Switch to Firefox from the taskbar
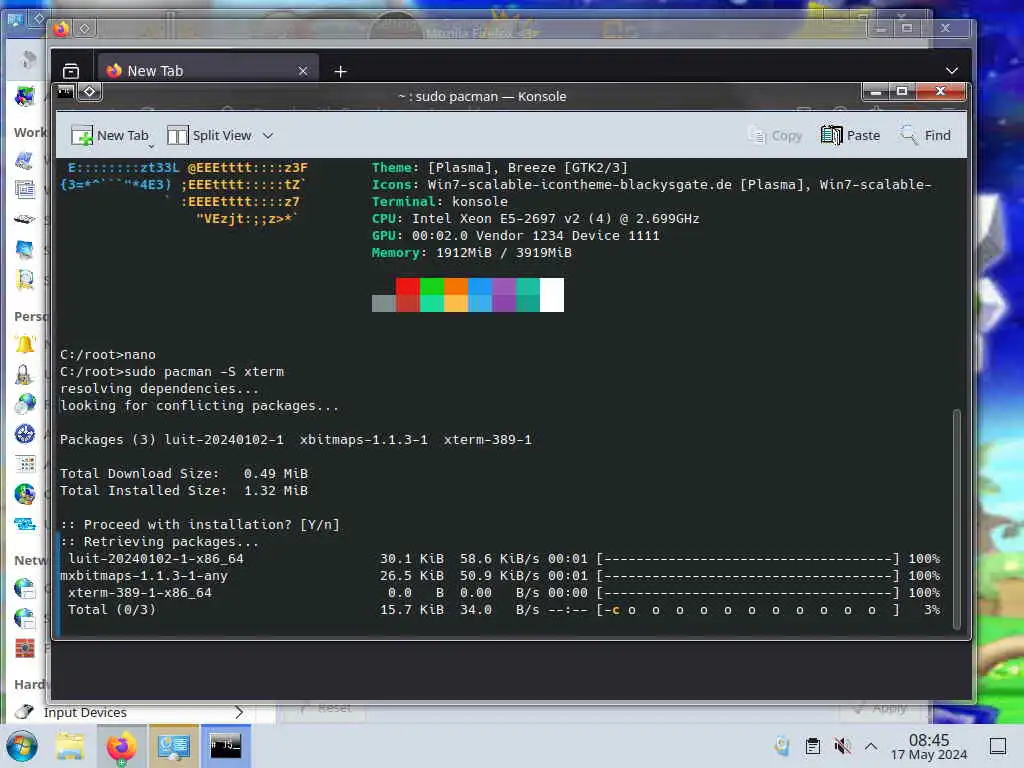This screenshot has width=1024, height=768. [x=121, y=746]
